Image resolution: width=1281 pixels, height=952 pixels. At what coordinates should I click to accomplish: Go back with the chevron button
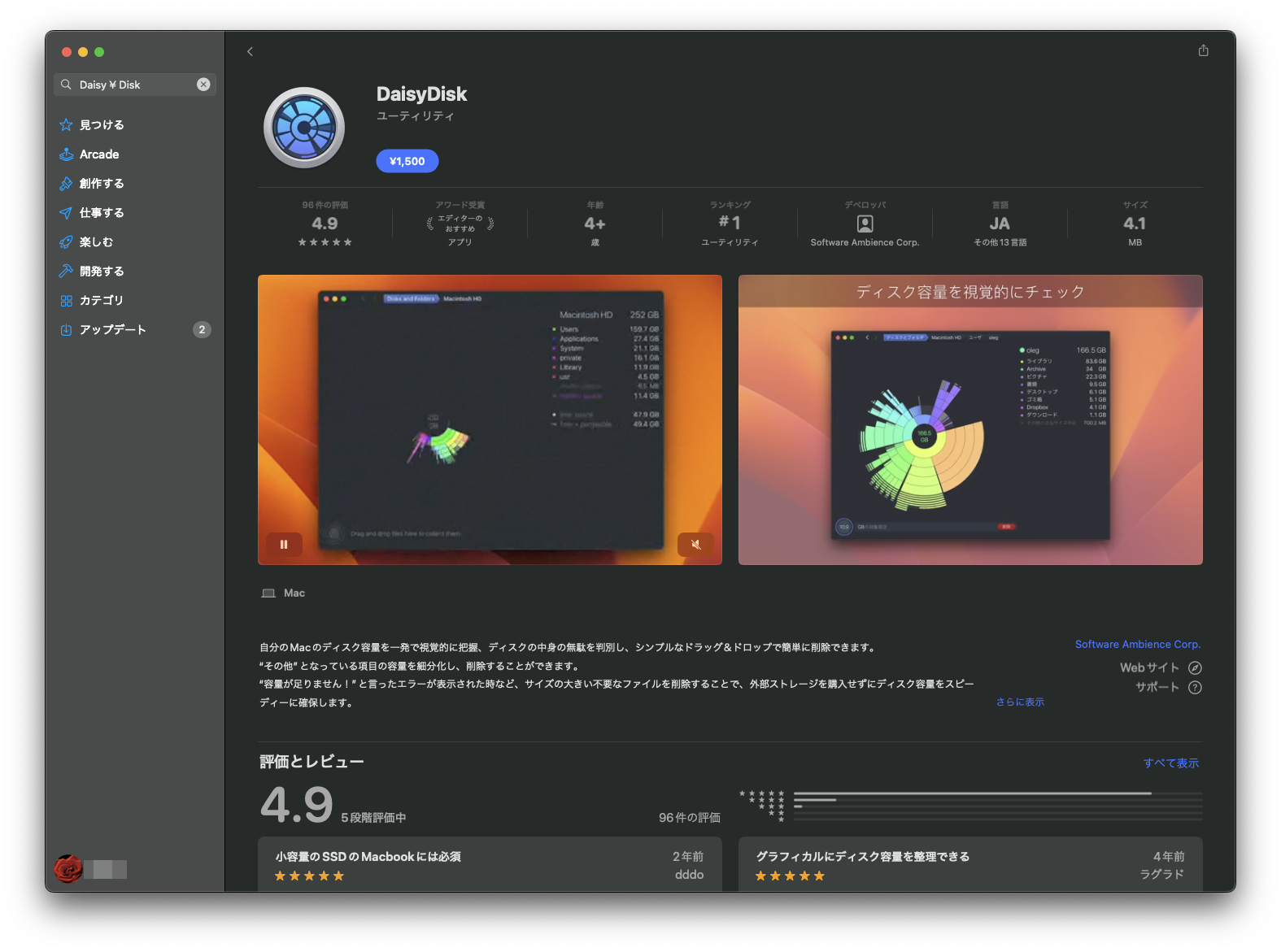[x=250, y=51]
